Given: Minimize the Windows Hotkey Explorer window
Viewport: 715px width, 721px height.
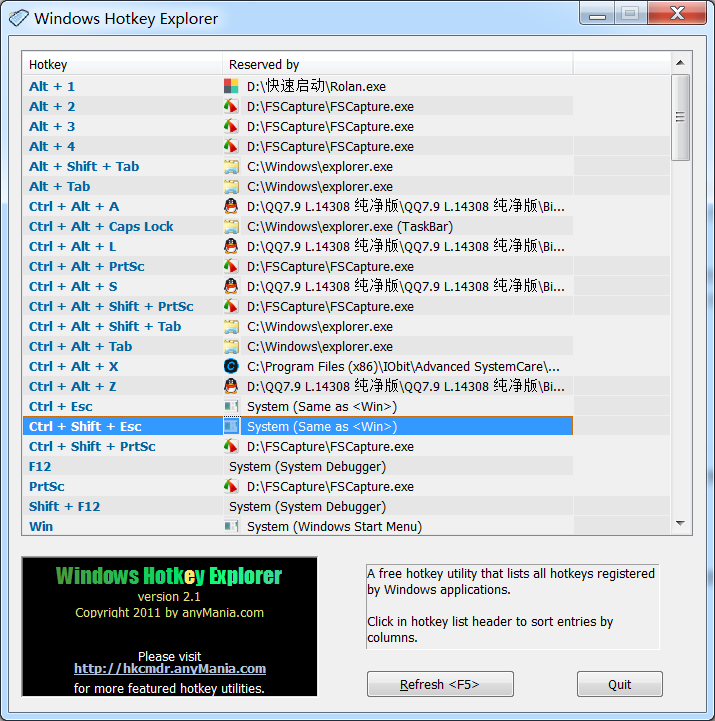Looking at the screenshot, I should coord(597,14).
